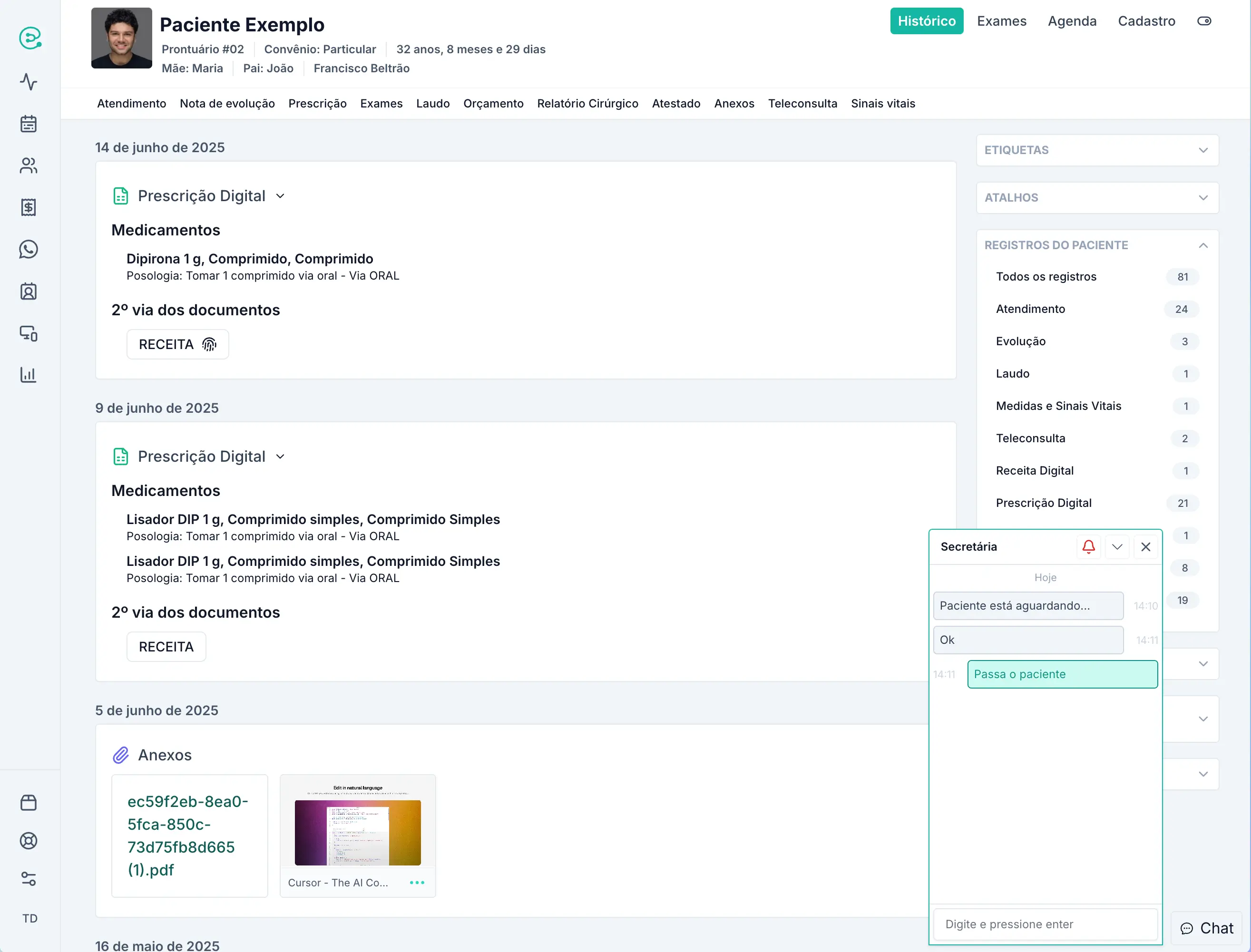Screen dimensions: 1251x952
Task: Open the Chat button at bottom right
Action: [x=1207, y=928]
